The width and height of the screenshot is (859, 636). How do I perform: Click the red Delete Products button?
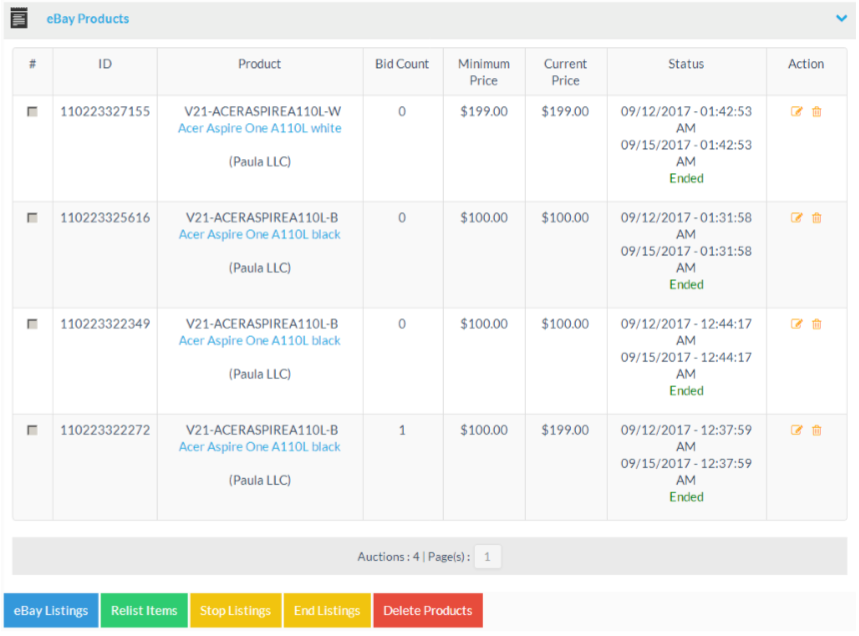[x=427, y=611]
